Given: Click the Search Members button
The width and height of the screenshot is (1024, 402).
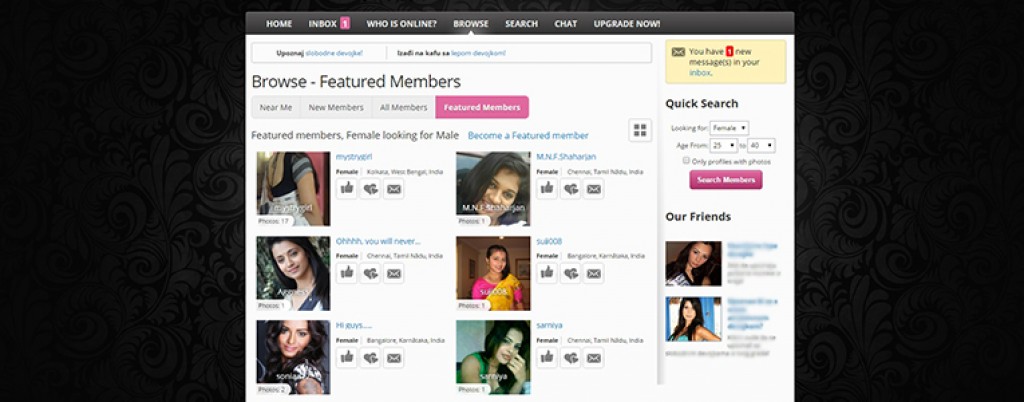Looking at the screenshot, I should 726,179.
